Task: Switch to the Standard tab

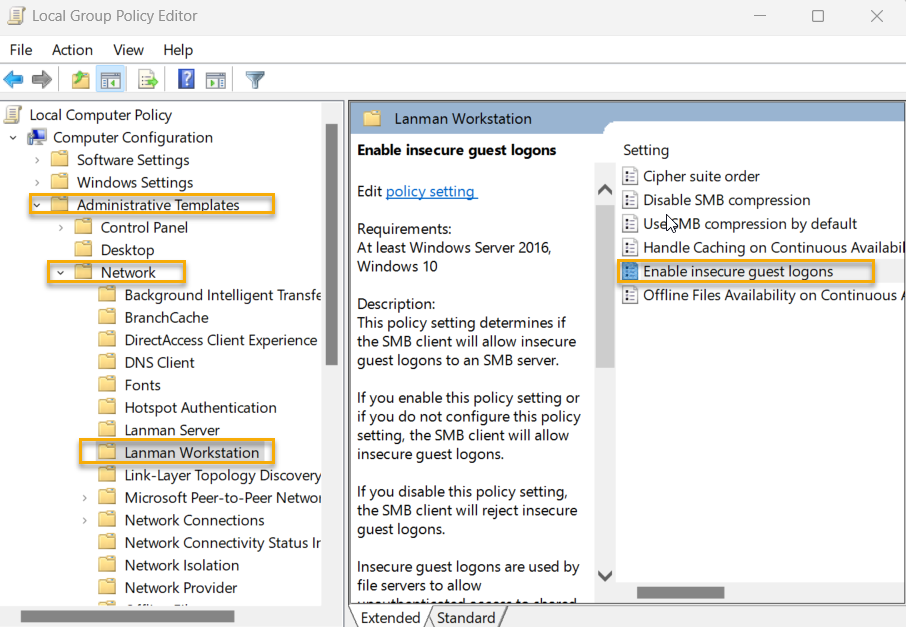Action: coord(465,618)
